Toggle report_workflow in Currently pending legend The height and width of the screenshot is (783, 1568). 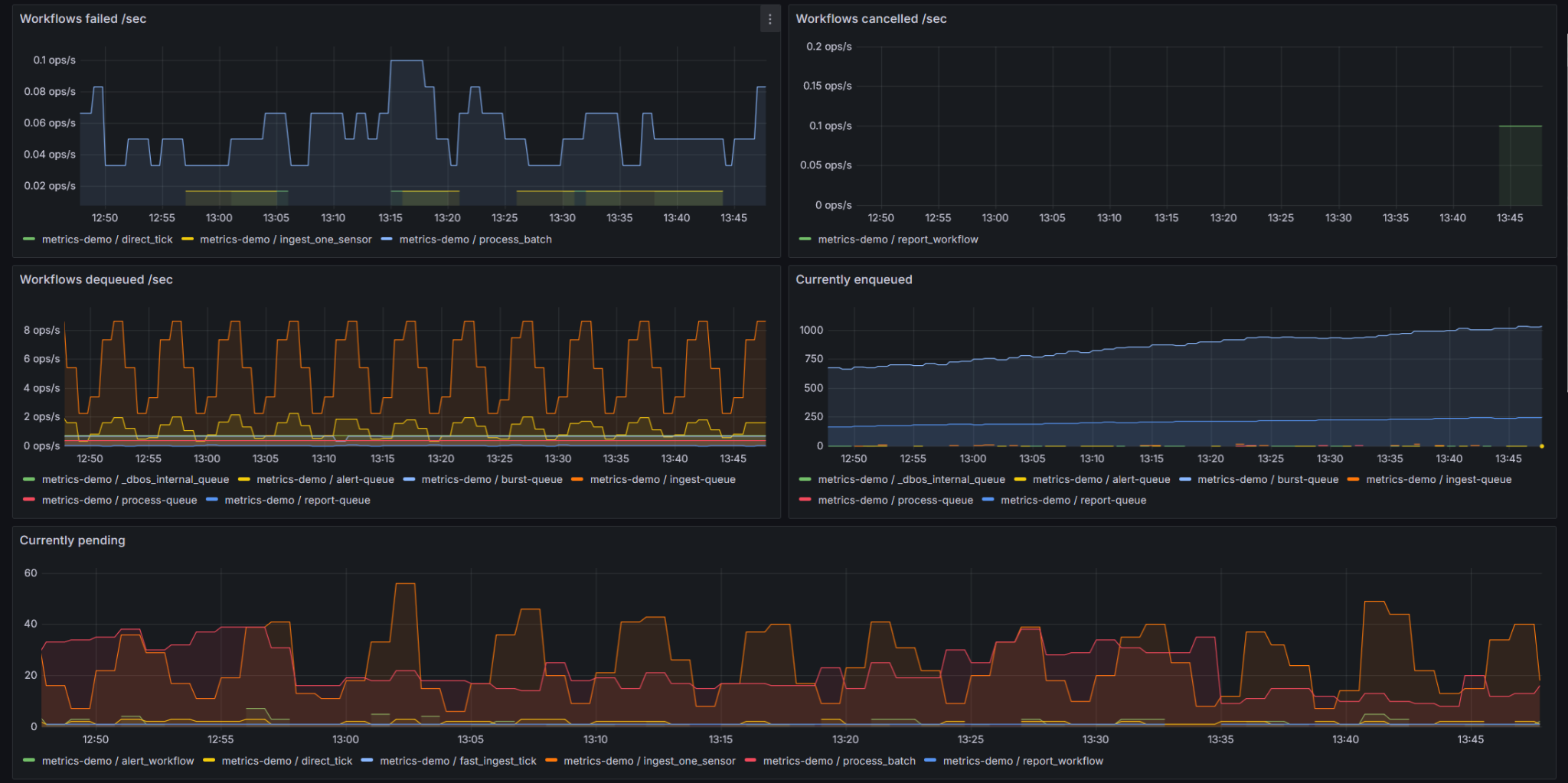[1023, 762]
